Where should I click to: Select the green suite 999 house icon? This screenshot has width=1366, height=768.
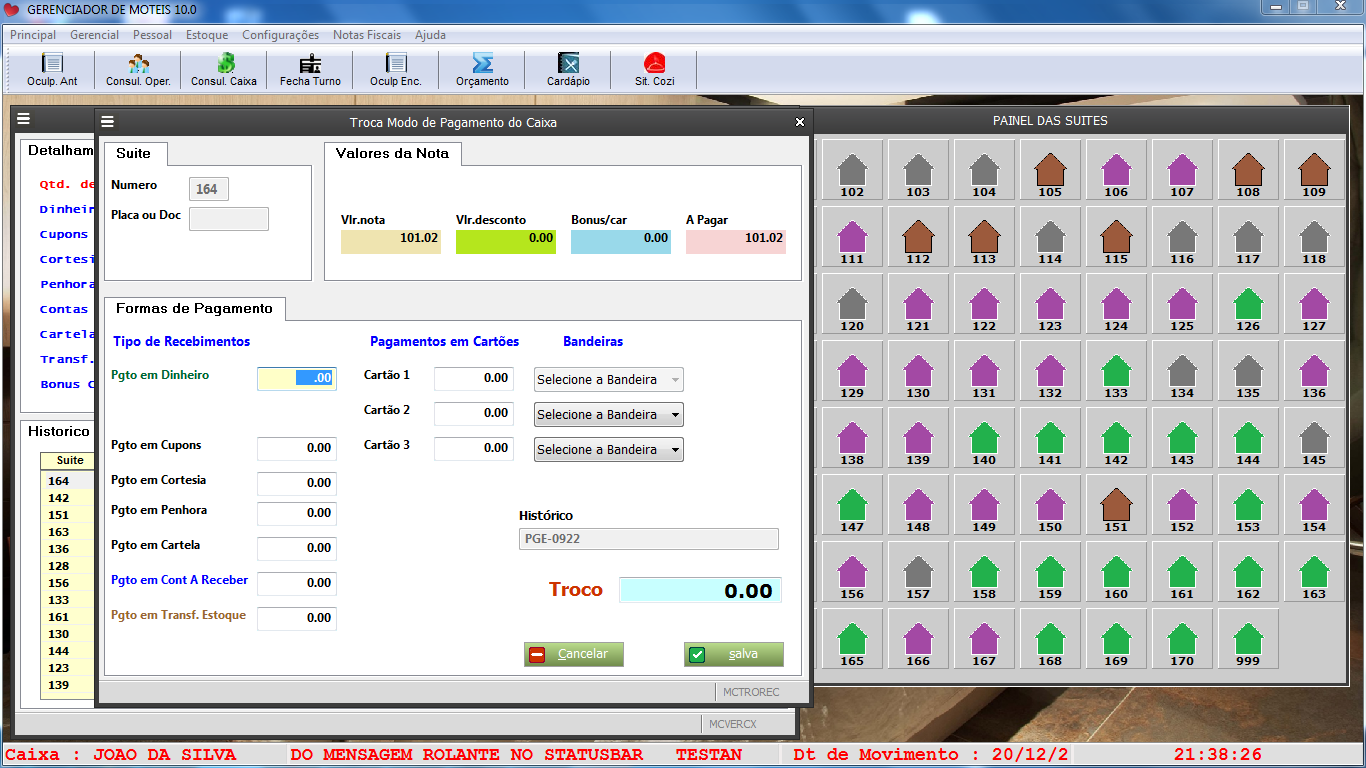point(1247,641)
